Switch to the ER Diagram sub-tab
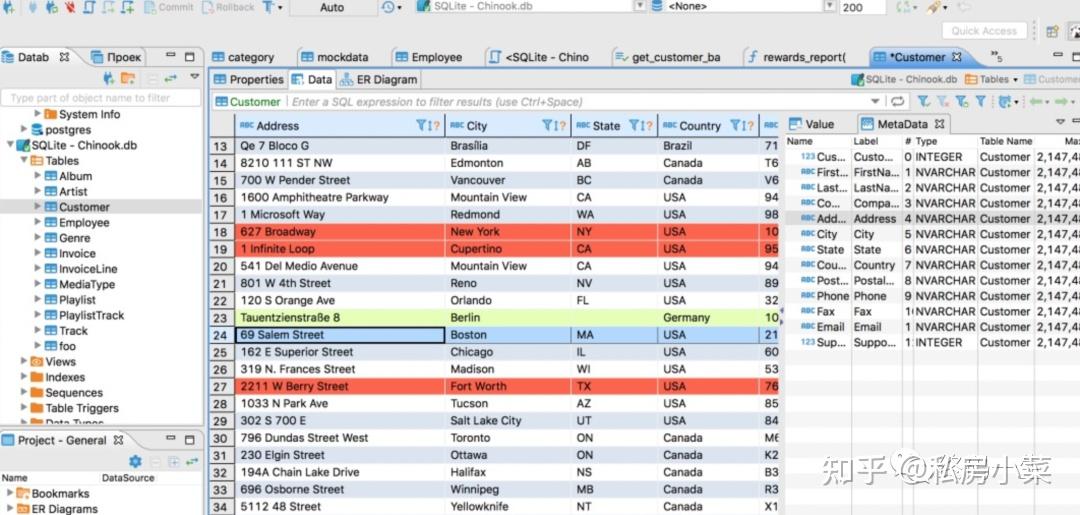This screenshot has width=1080, height=515. (379, 80)
